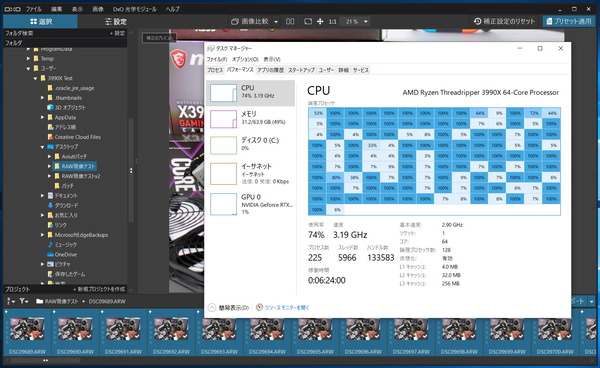Expand the Aviutlバッチ folder
Image resolution: width=600 pixels, height=368 pixels.
coord(49,156)
